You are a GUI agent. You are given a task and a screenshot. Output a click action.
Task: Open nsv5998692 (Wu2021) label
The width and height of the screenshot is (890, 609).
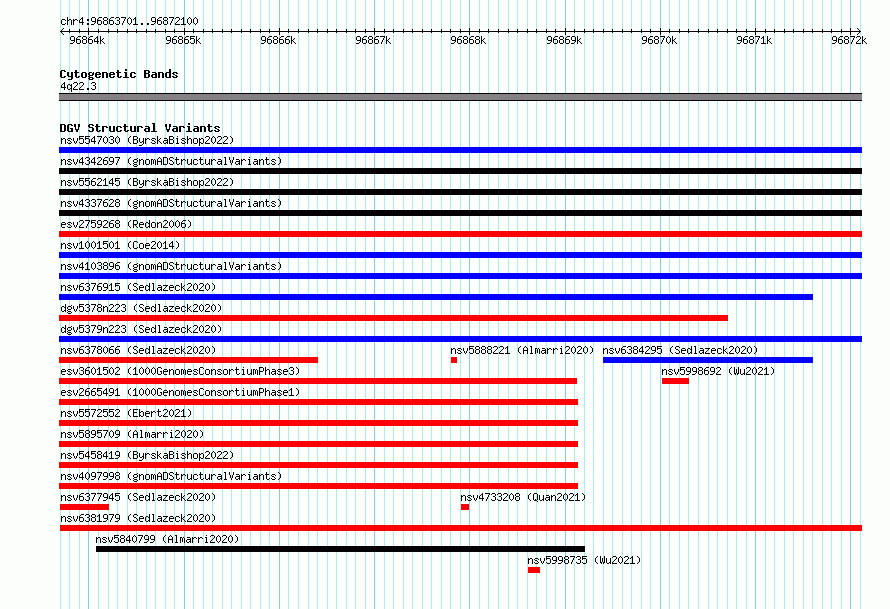[718, 371]
